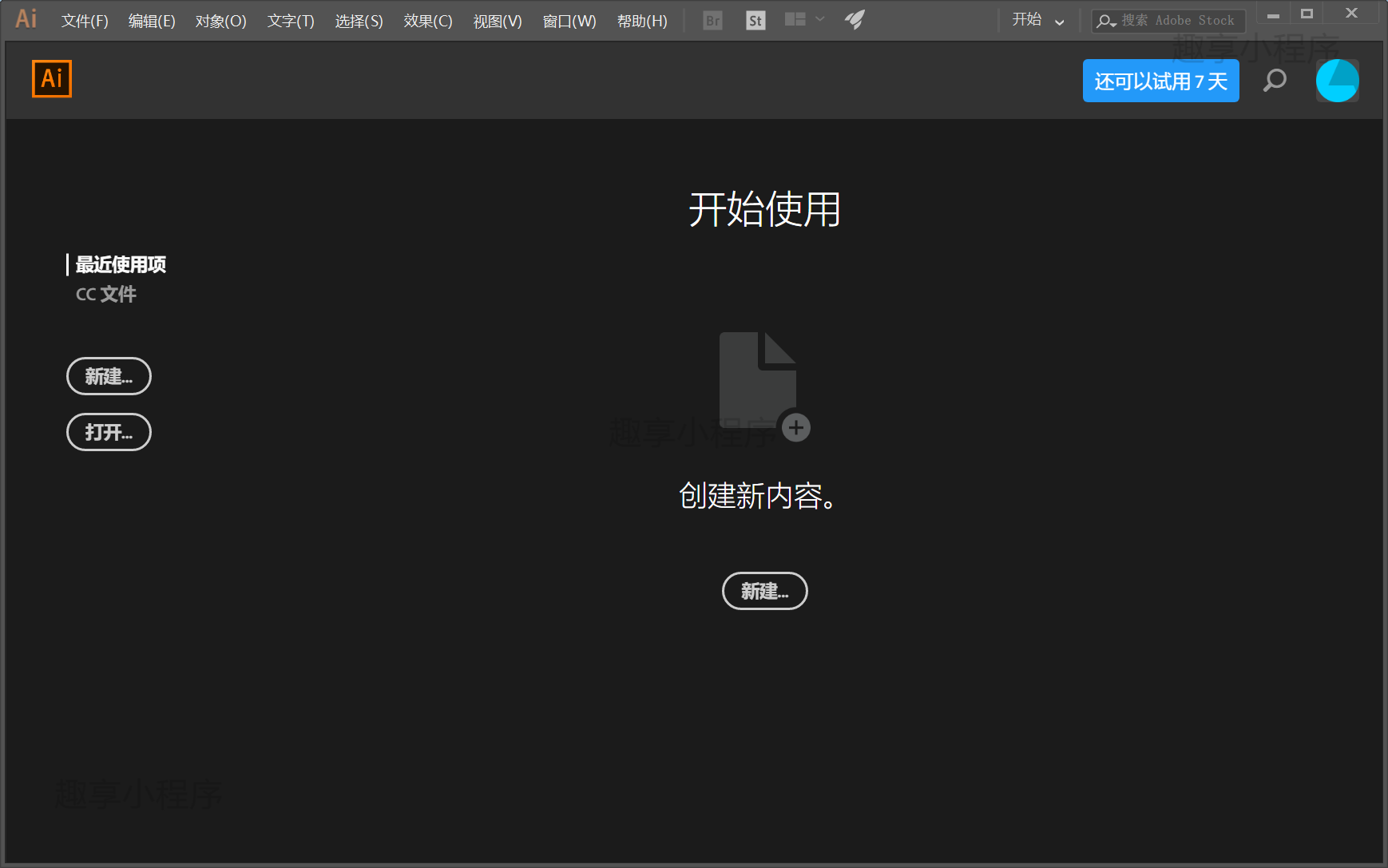This screenshot has height=868, width=1388.
Task: Open the 窗口(W) menu
Action: pyautogui.click(x=569, y=21)
